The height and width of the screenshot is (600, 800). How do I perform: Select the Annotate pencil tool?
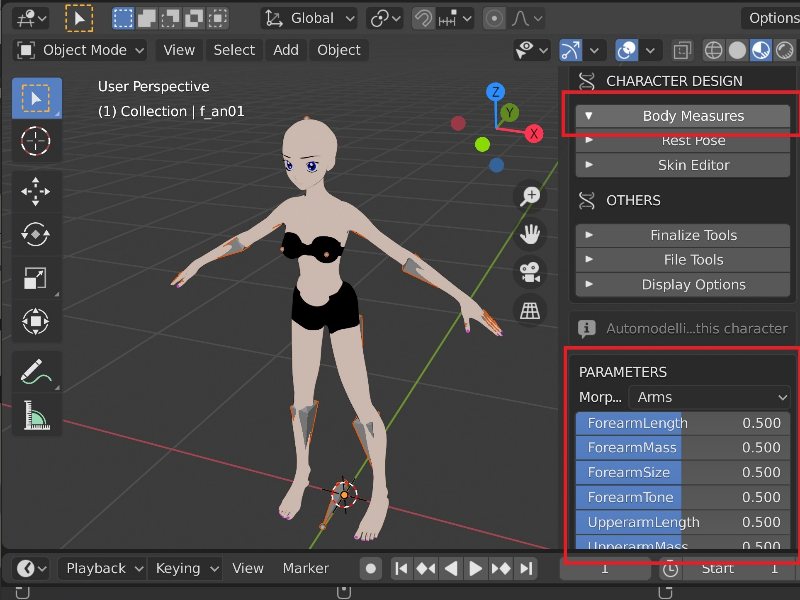click(36, 371)
